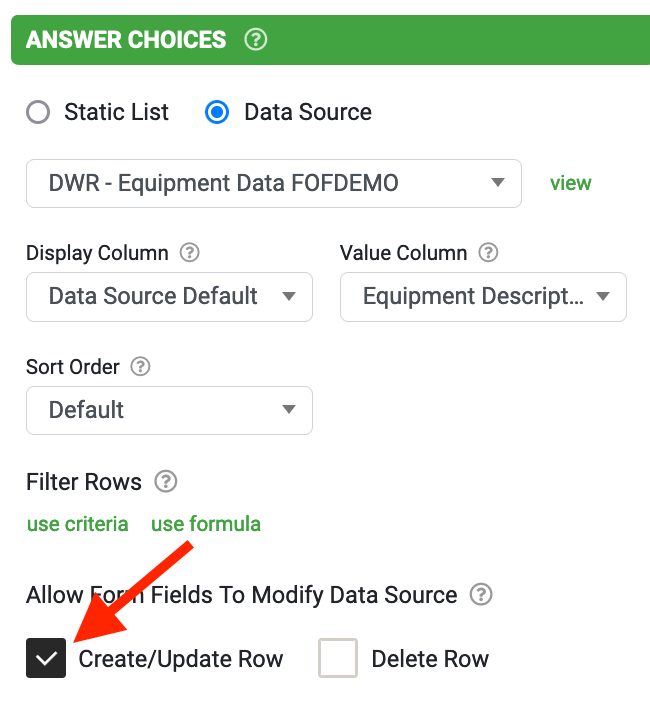This screenshot has height=702, width=650.
Task: Click Filter Rows help icon
Action: coord(166,482)
